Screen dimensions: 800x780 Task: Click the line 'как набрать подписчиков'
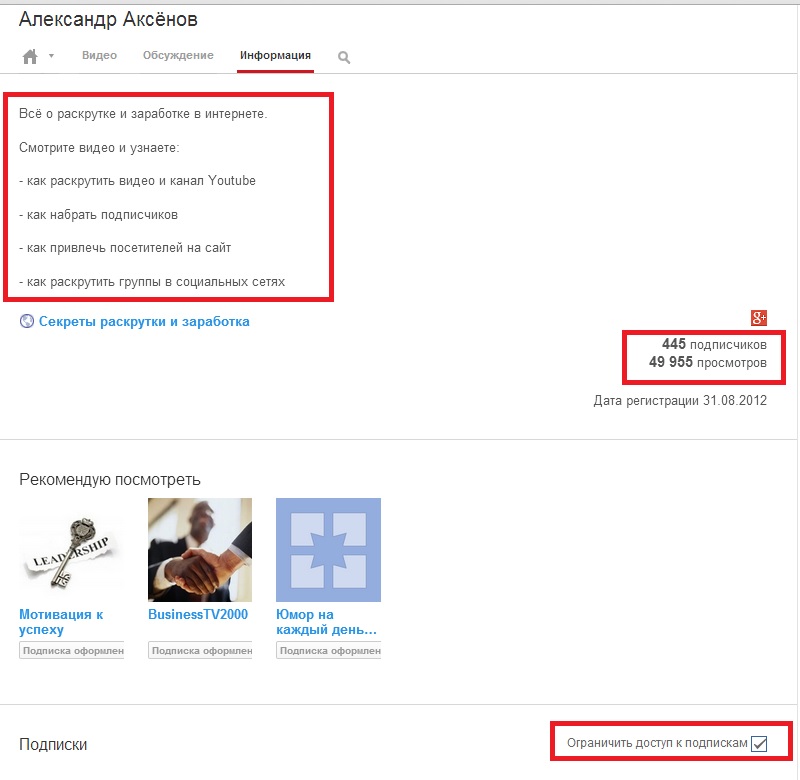(x=98, y=215)
